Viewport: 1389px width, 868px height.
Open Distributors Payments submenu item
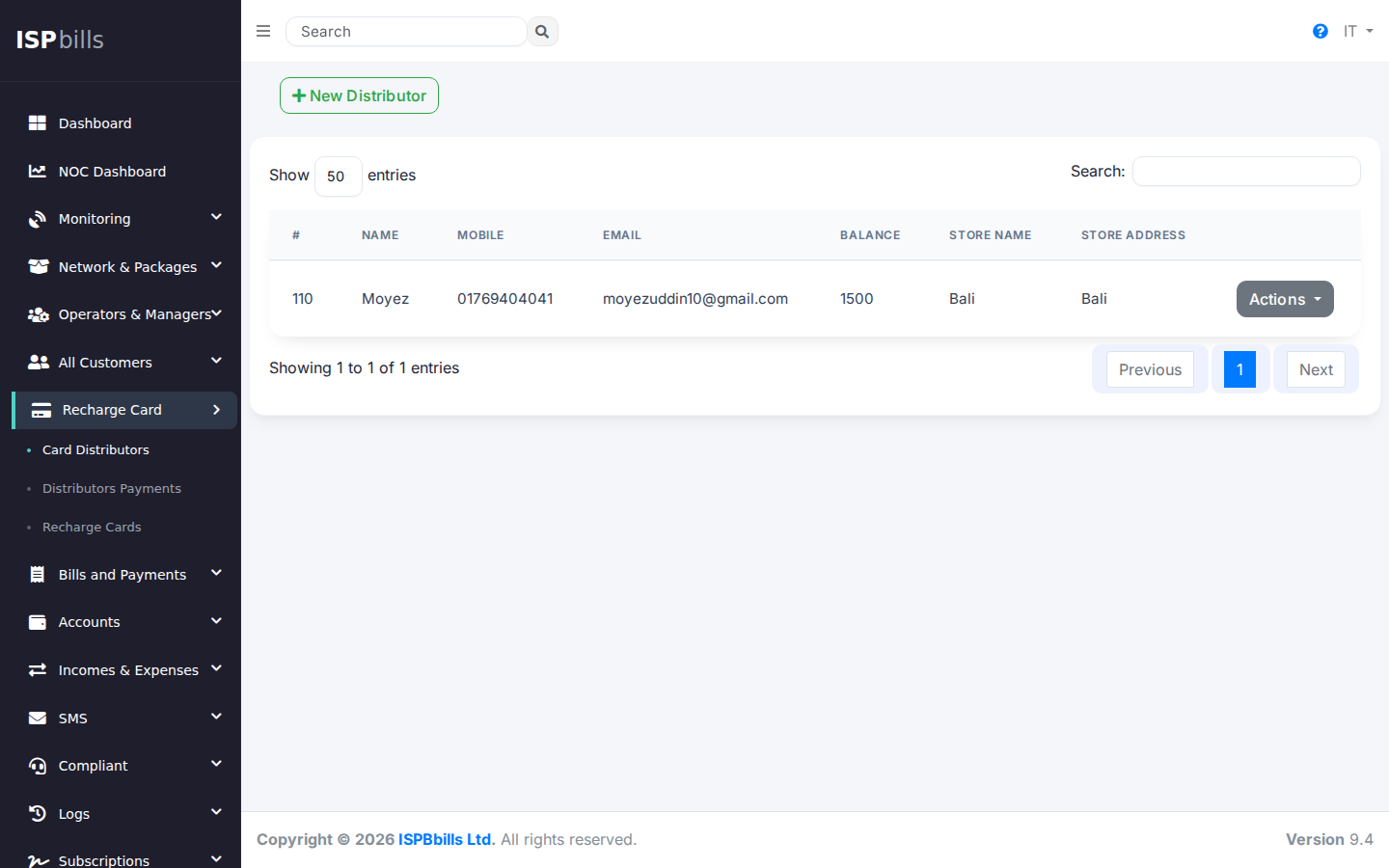(112, 489)
